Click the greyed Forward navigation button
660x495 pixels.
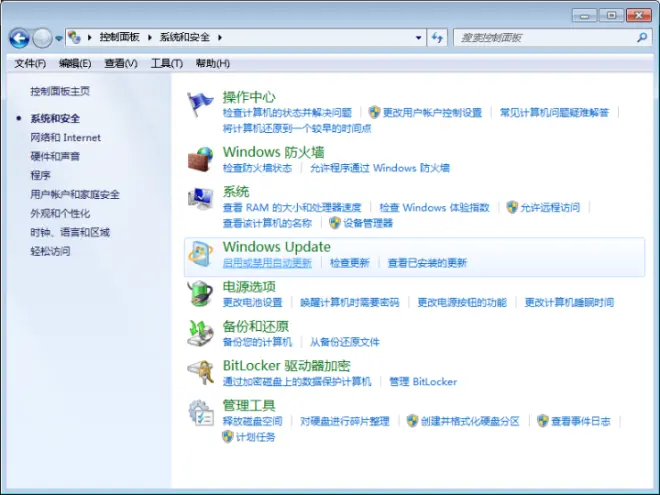(42, 38)
